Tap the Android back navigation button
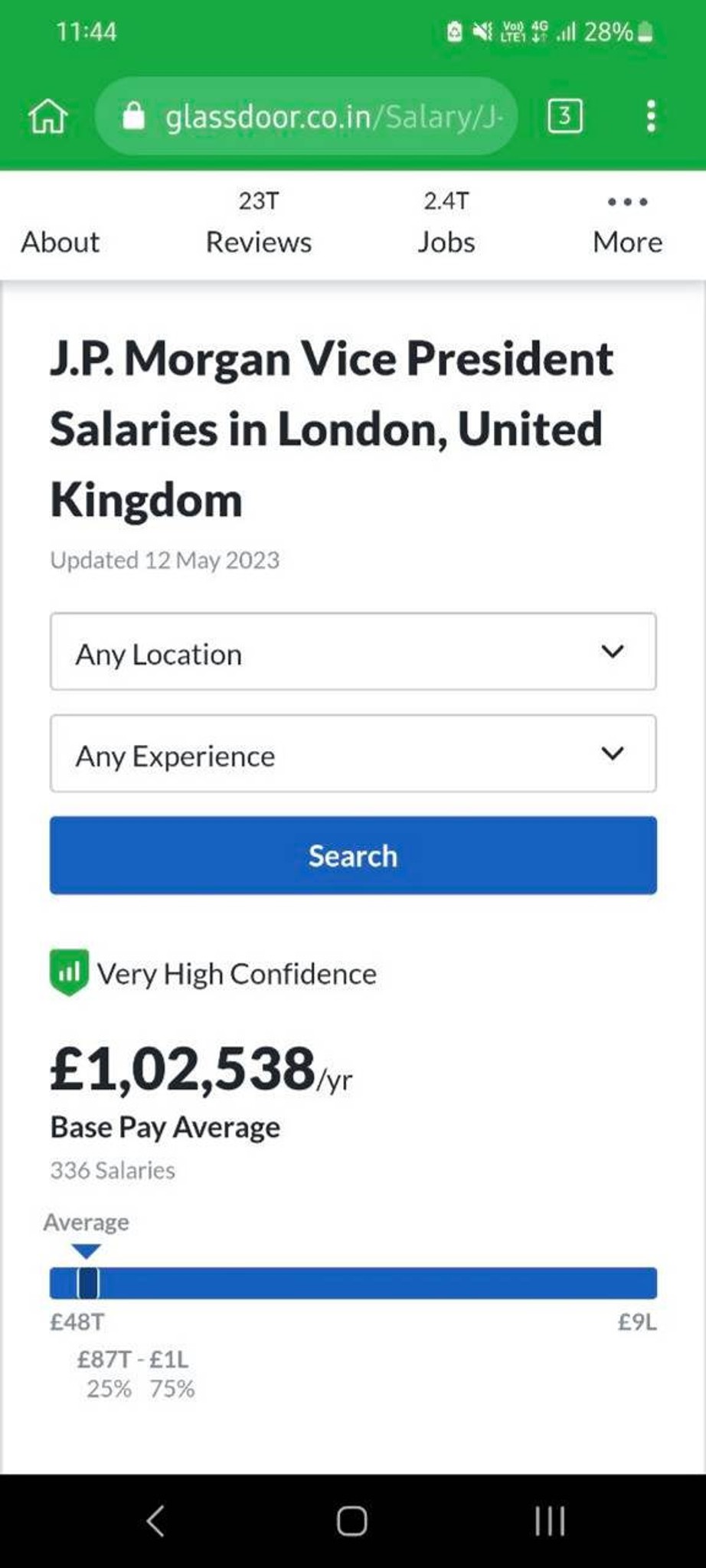 pyautogui.click(x=155, y=1521)
